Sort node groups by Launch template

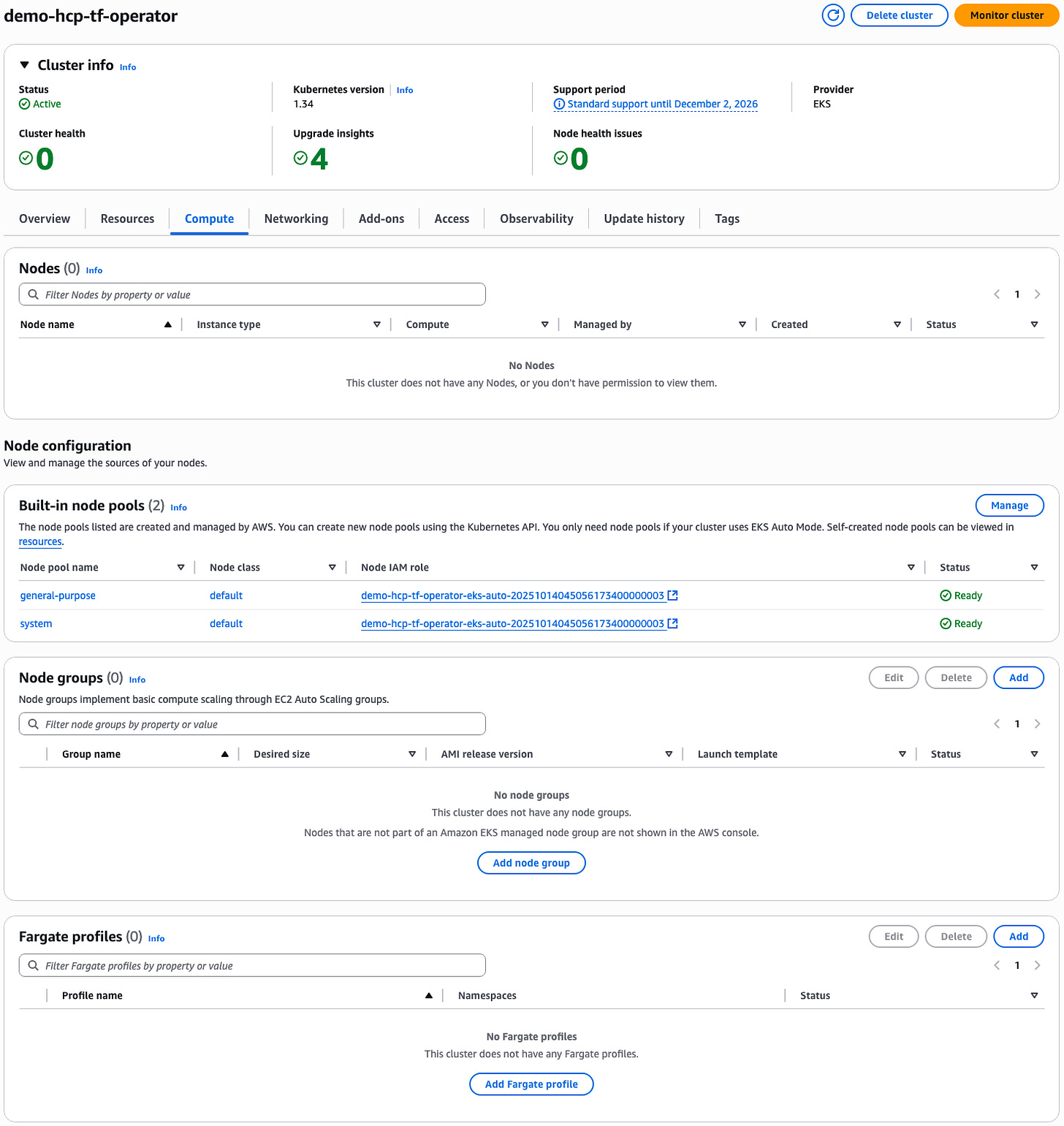coord(902,754)
